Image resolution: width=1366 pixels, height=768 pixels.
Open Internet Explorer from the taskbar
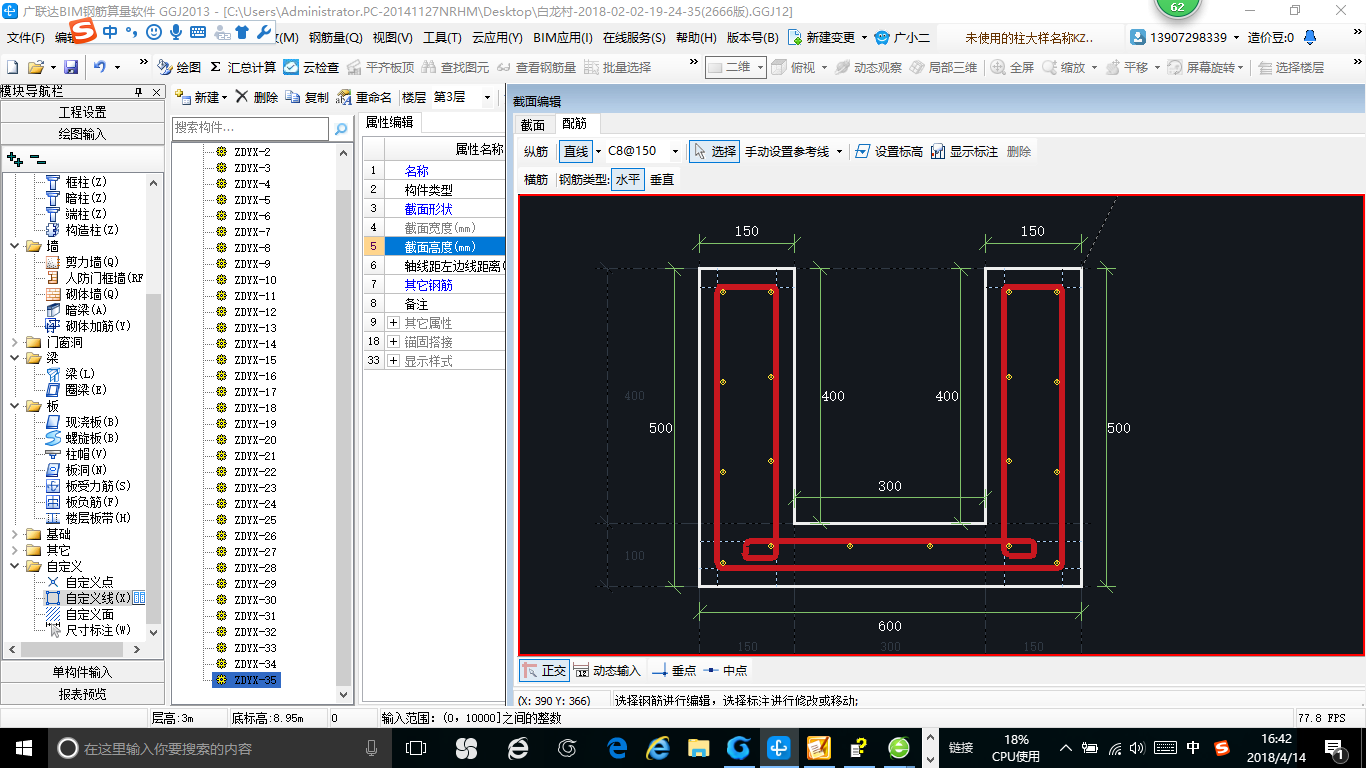658,748
